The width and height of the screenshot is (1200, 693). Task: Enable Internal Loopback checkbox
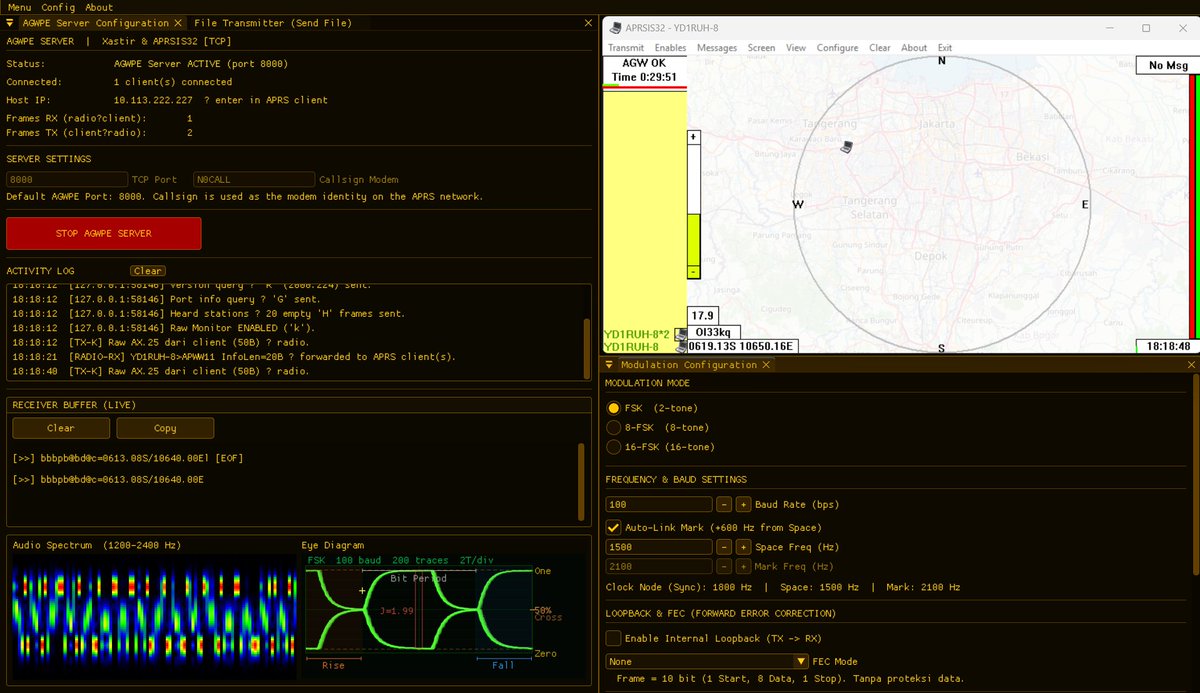[614, 638]
